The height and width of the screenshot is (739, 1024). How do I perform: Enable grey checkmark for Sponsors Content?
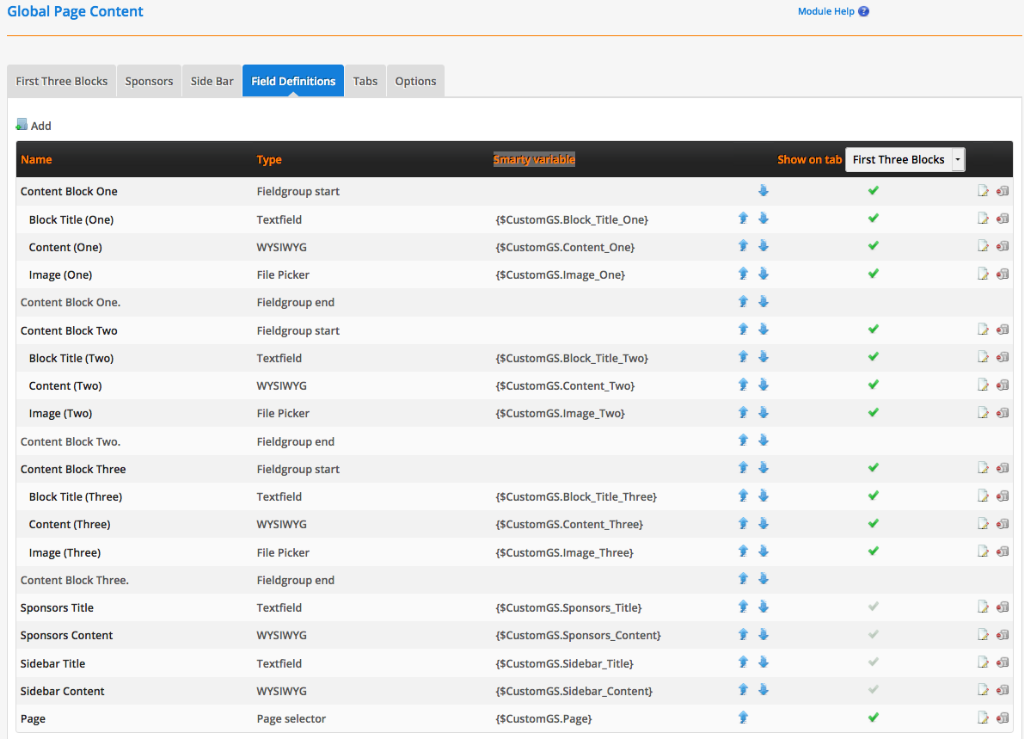point(873,635)
